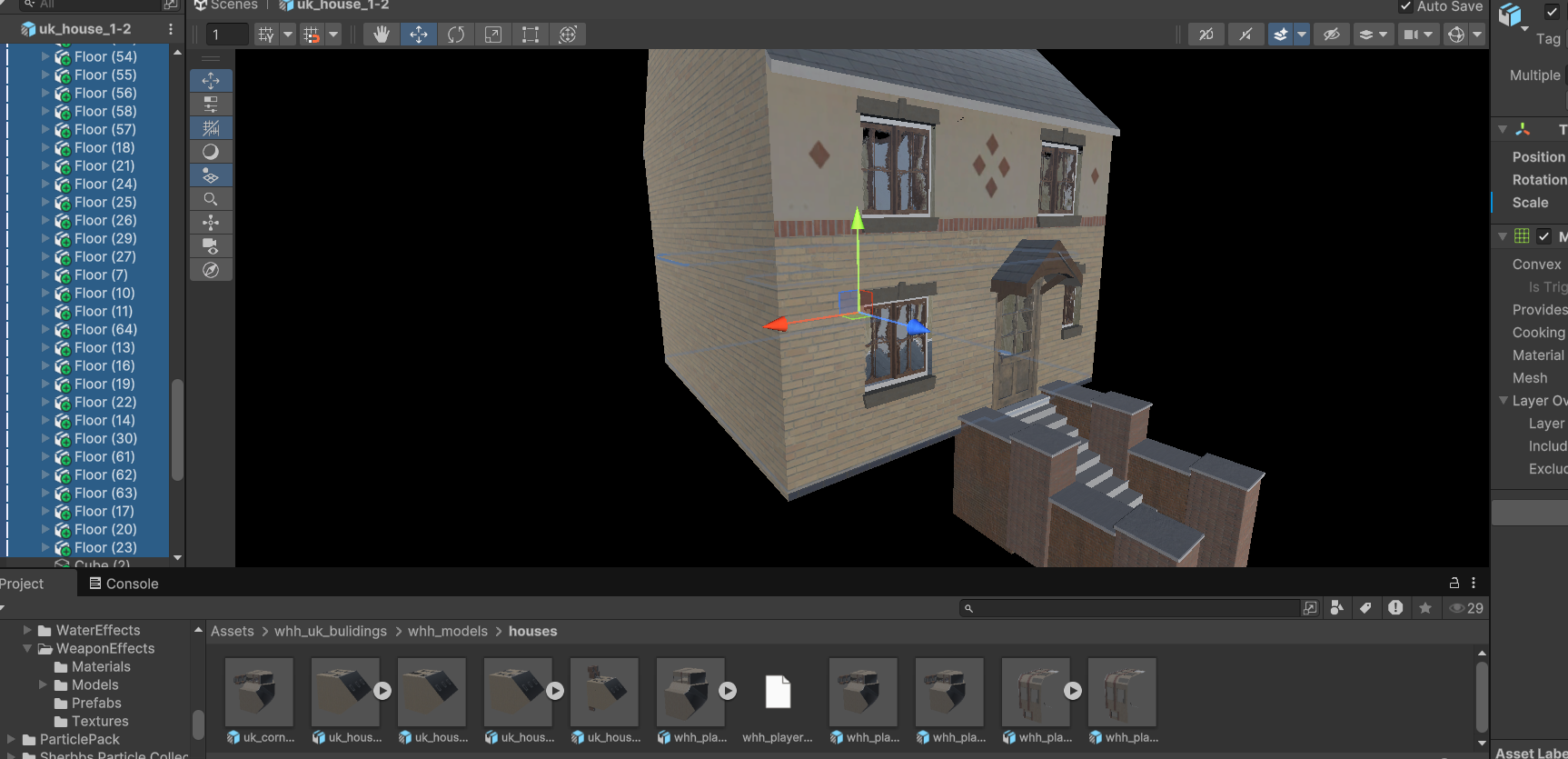Open the snap increment dropdown arrow
The width and height of the screenshot is (1568, 759).
(333, 35)
